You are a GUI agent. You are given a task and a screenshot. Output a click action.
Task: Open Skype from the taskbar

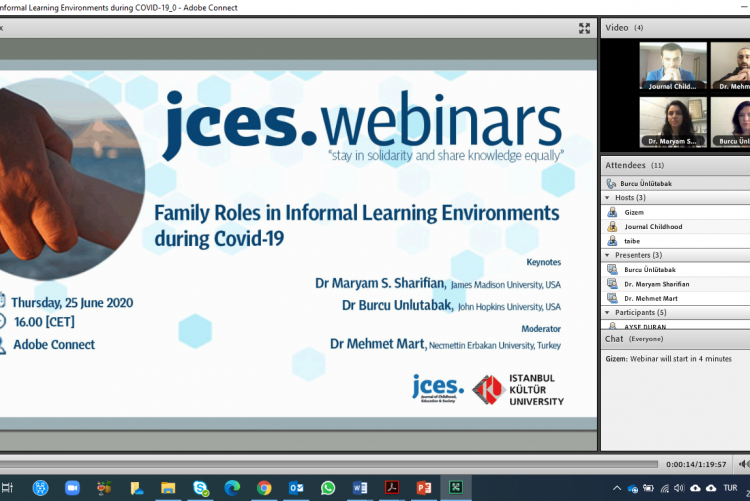point(200,488)
